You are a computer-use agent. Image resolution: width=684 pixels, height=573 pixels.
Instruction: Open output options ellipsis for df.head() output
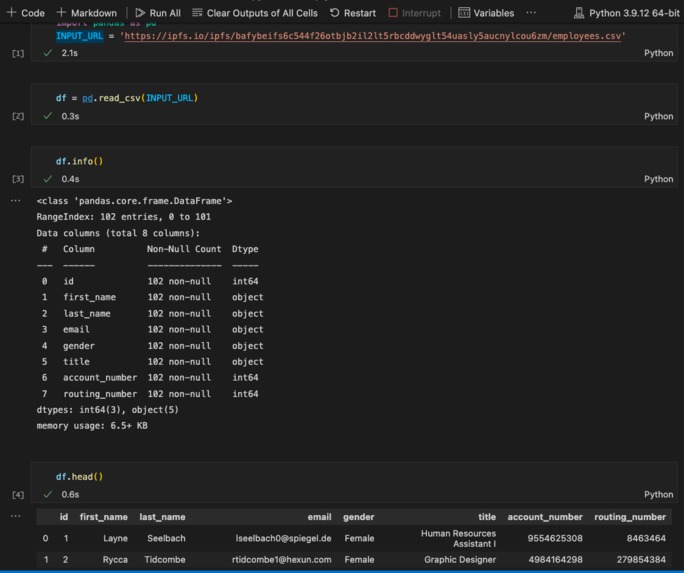click(x=16, y=516)
